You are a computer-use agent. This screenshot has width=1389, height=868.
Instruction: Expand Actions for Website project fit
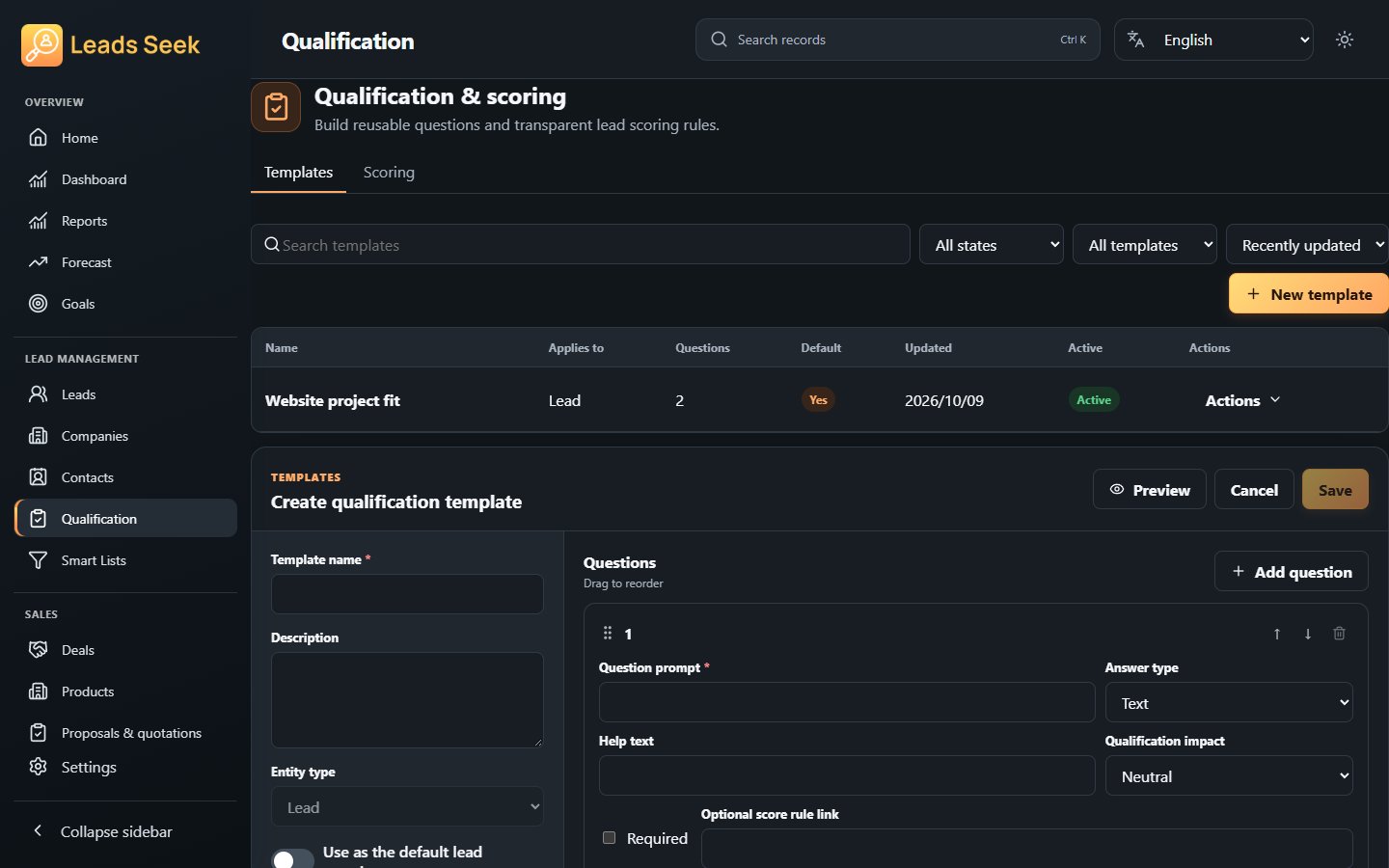(1242, 400)
